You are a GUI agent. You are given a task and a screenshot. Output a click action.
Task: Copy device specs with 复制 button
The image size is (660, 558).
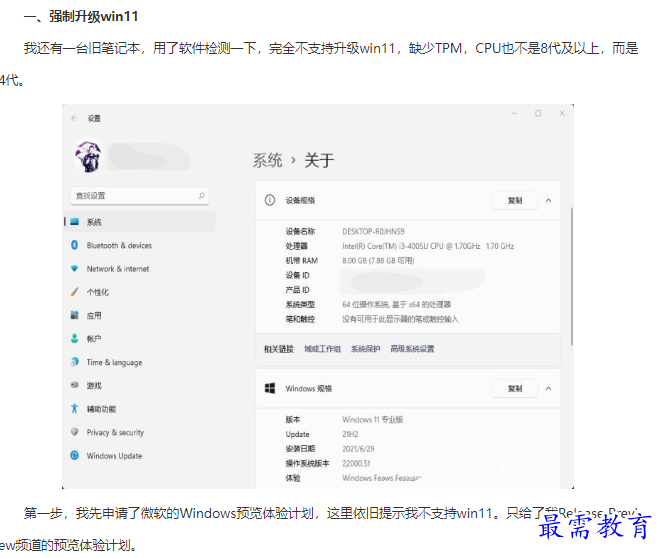515,200
